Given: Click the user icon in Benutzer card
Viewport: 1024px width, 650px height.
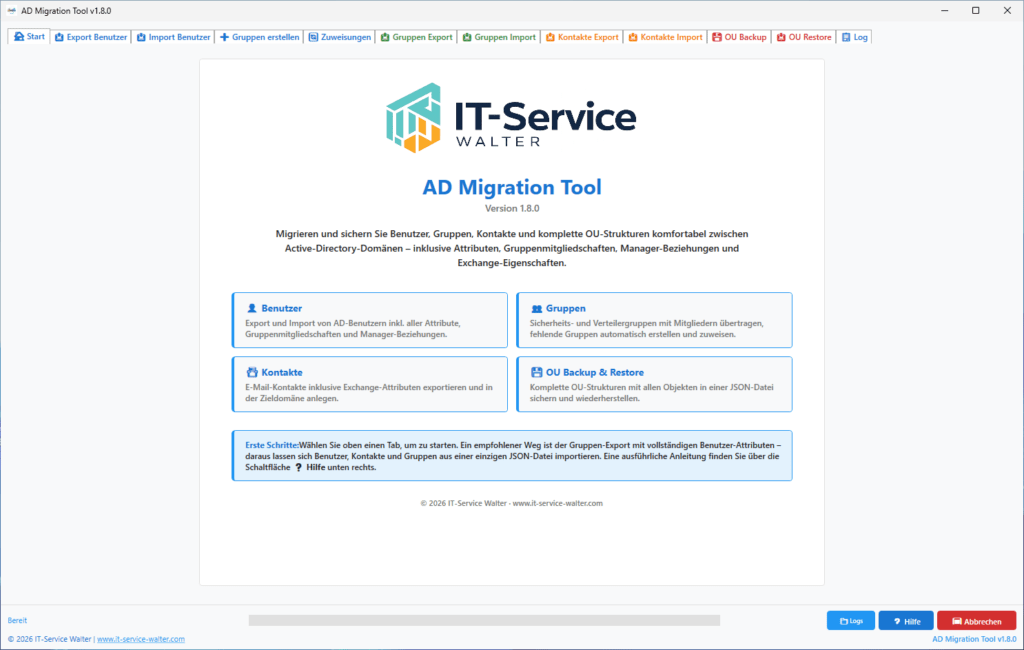Looking at the screenshot, I should coord(251,308).
